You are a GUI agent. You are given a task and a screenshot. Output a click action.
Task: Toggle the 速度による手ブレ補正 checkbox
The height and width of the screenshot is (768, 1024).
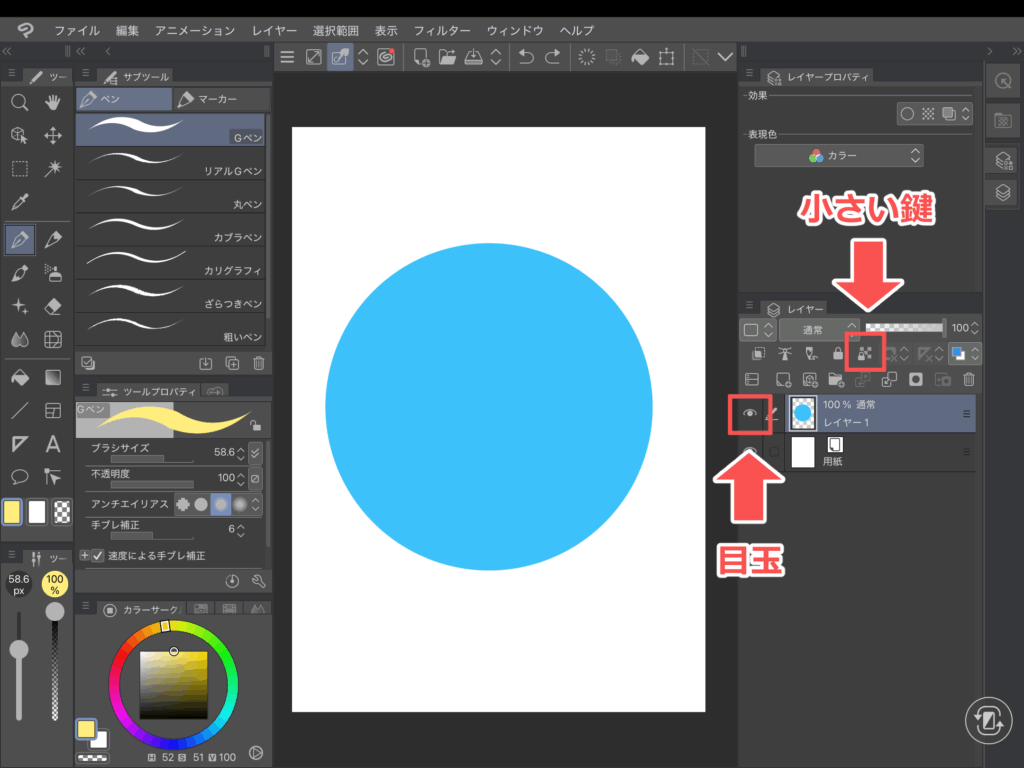pos(98,555)
